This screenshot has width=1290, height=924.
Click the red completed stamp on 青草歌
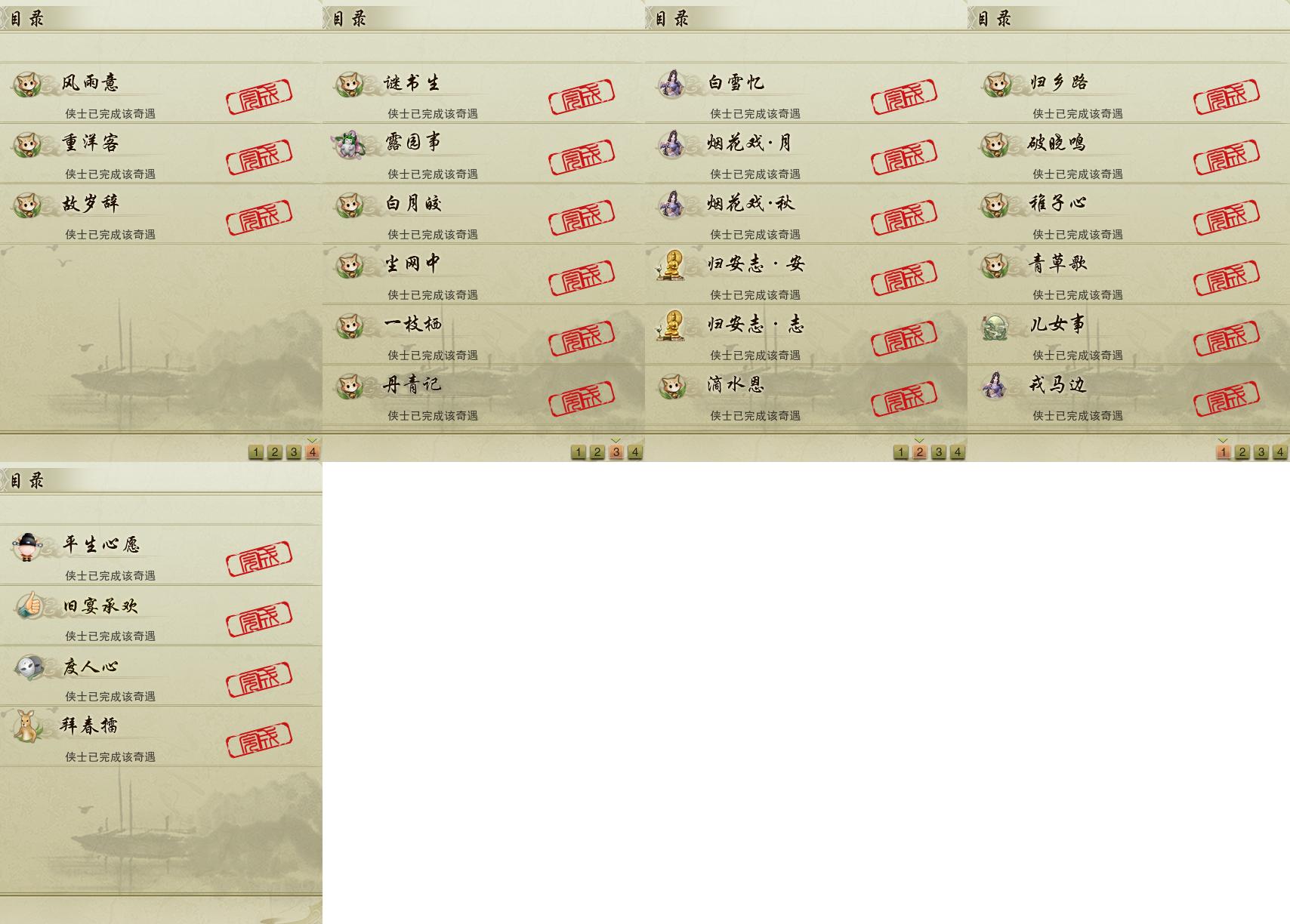1227,277
